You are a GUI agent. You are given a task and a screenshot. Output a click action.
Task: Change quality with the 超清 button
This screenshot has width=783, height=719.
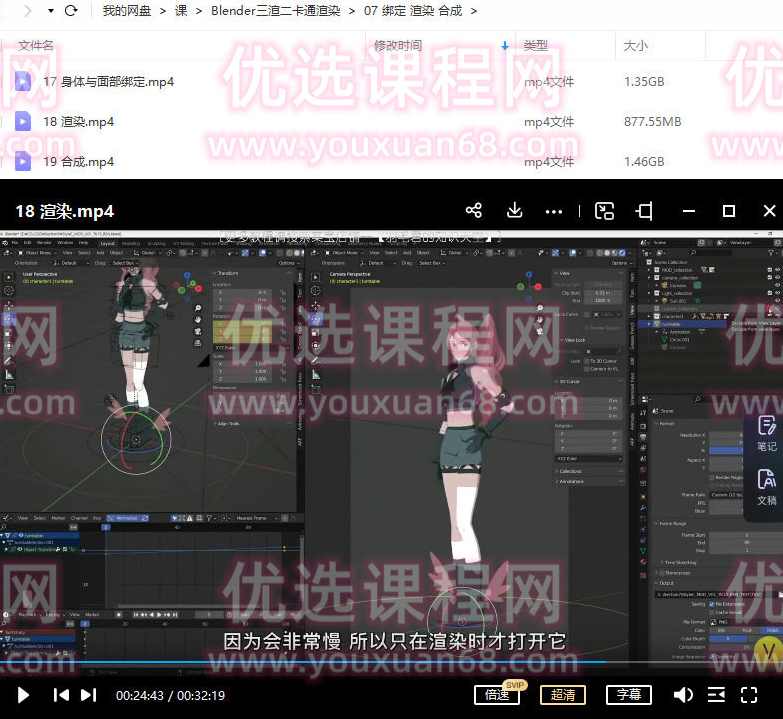tap(563, 695)
